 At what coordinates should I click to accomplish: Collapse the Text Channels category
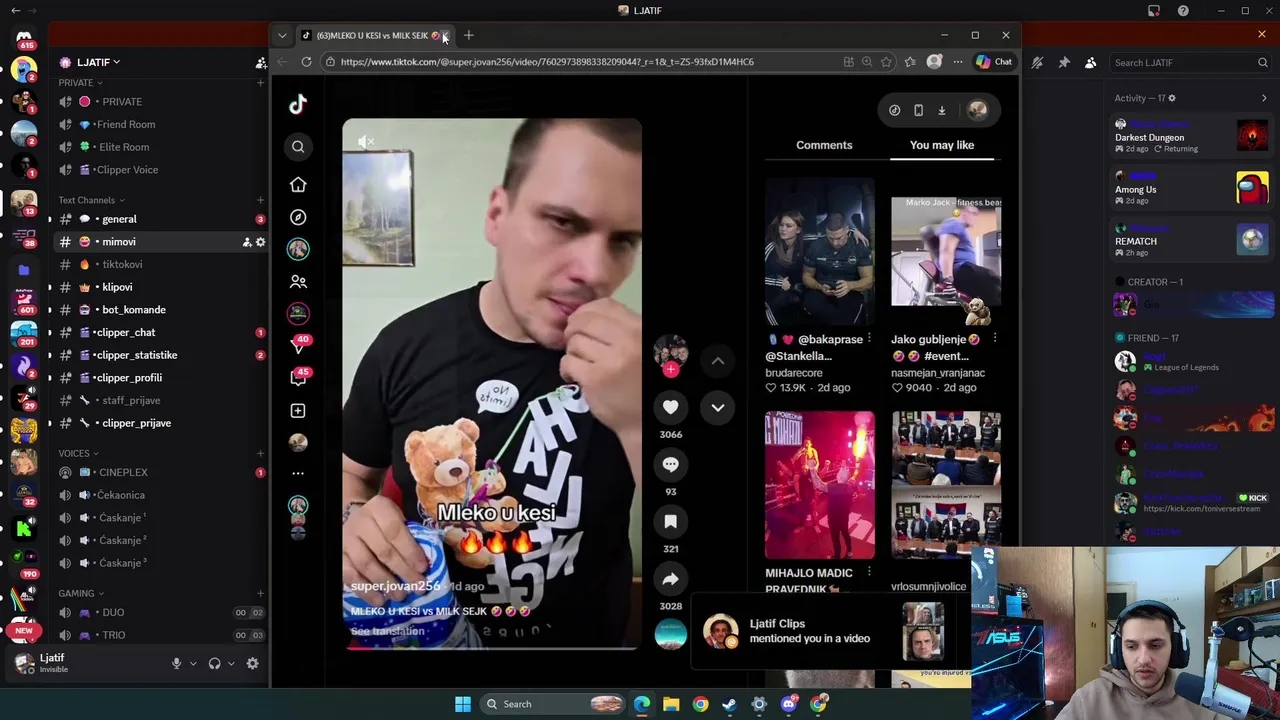[91, 200]
